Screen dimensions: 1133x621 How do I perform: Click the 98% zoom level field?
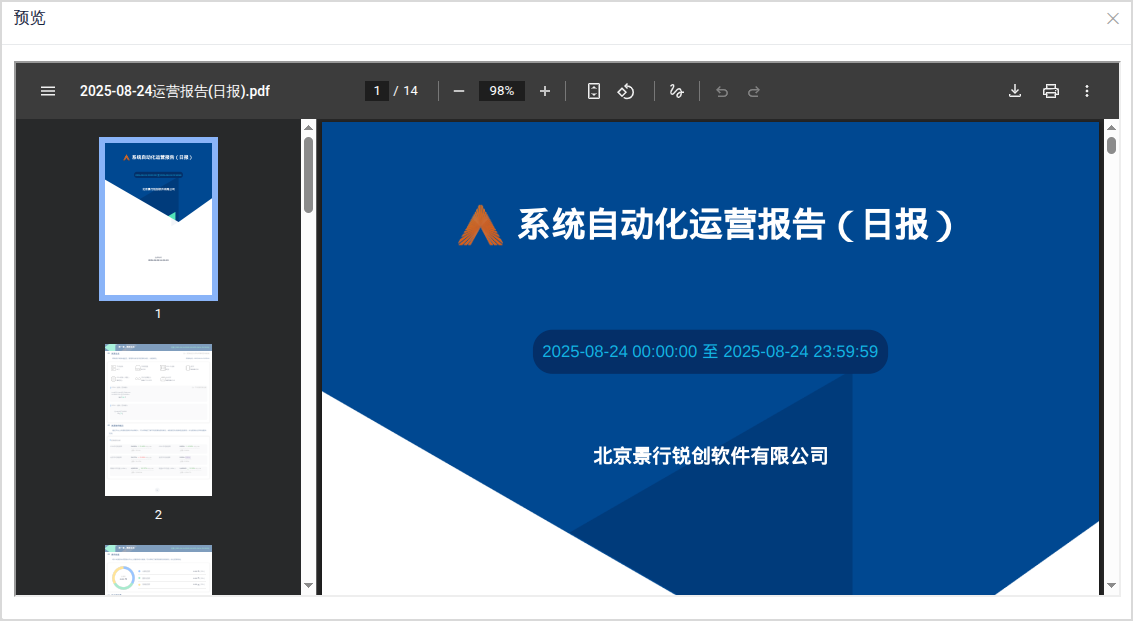click(502, 91)
